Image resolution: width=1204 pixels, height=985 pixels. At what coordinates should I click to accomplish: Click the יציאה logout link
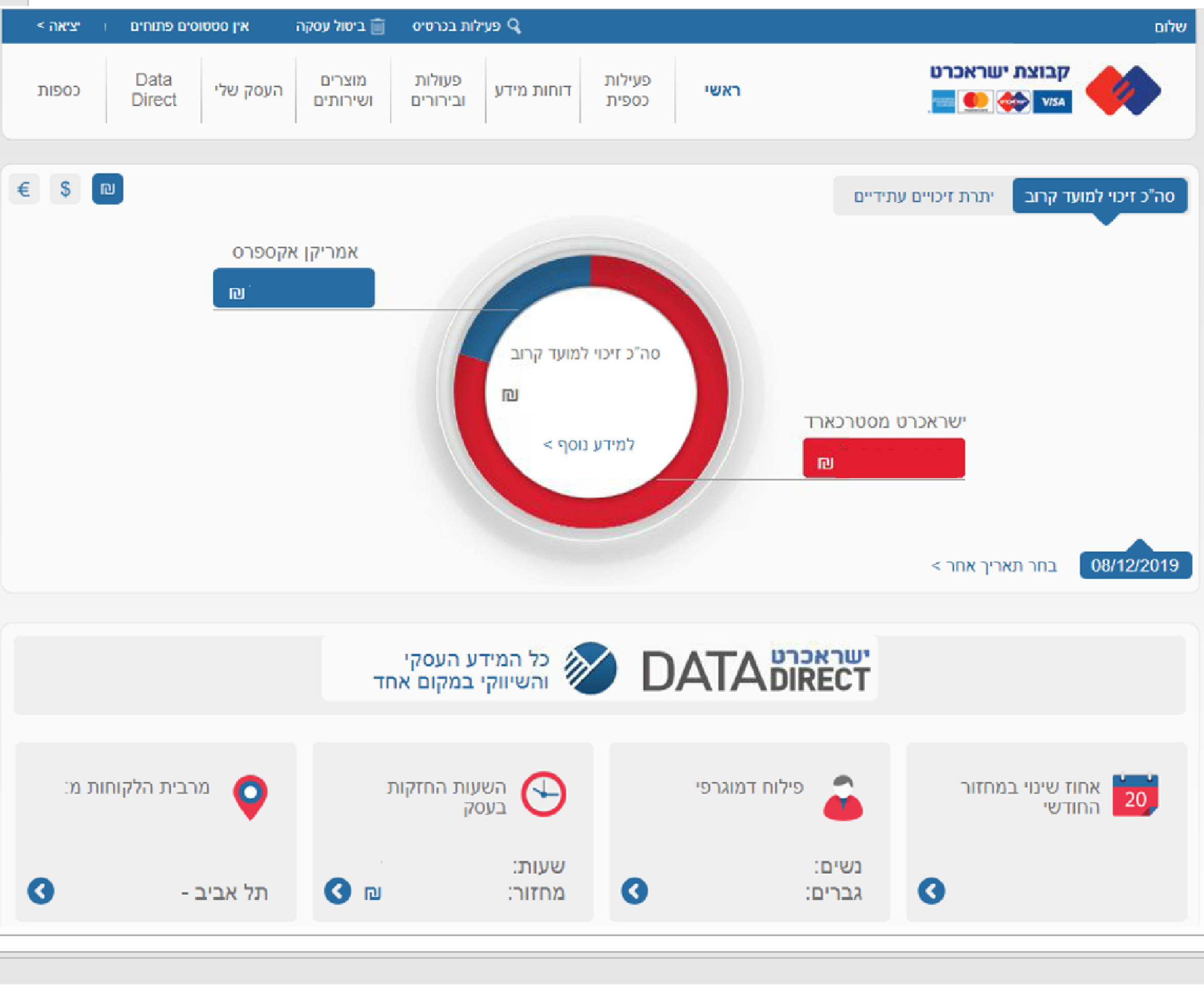[x=58, y=26]
